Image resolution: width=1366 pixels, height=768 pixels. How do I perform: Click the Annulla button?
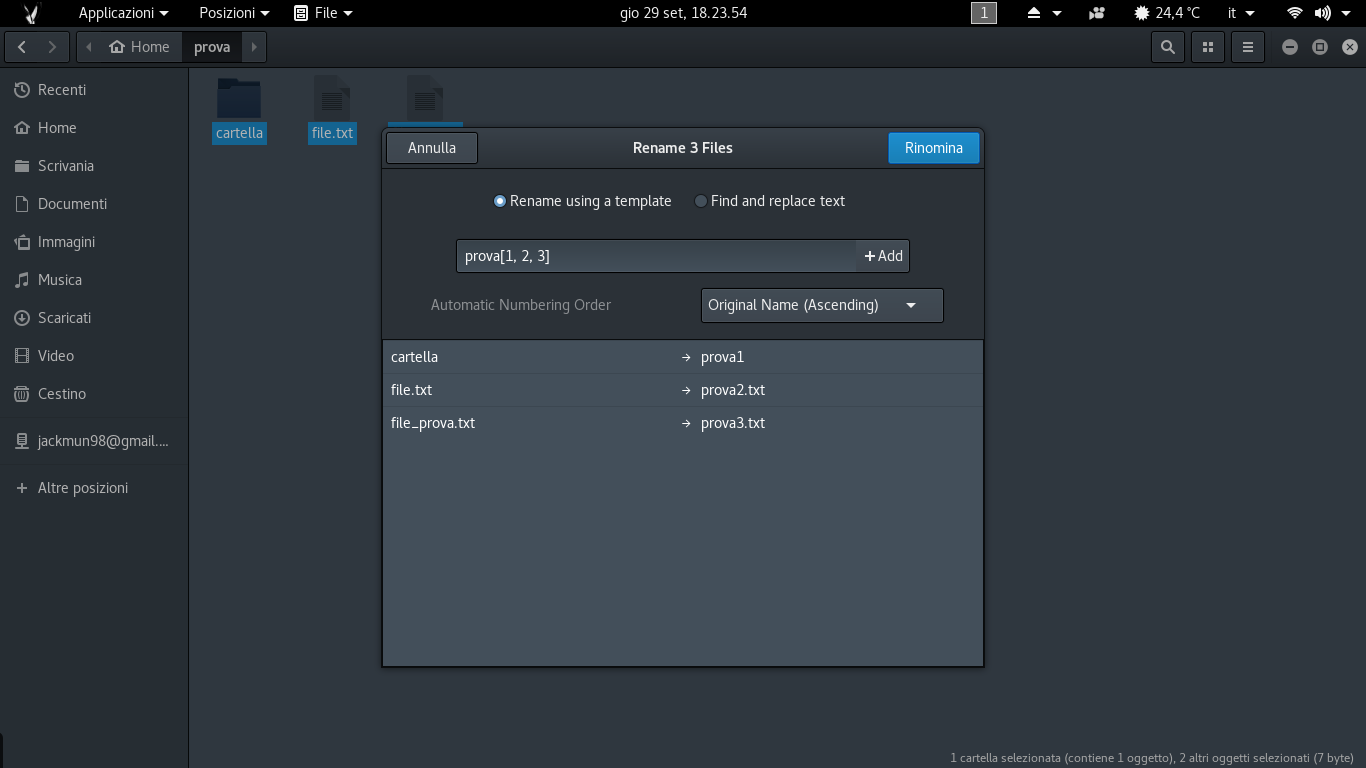pos(432,148)
